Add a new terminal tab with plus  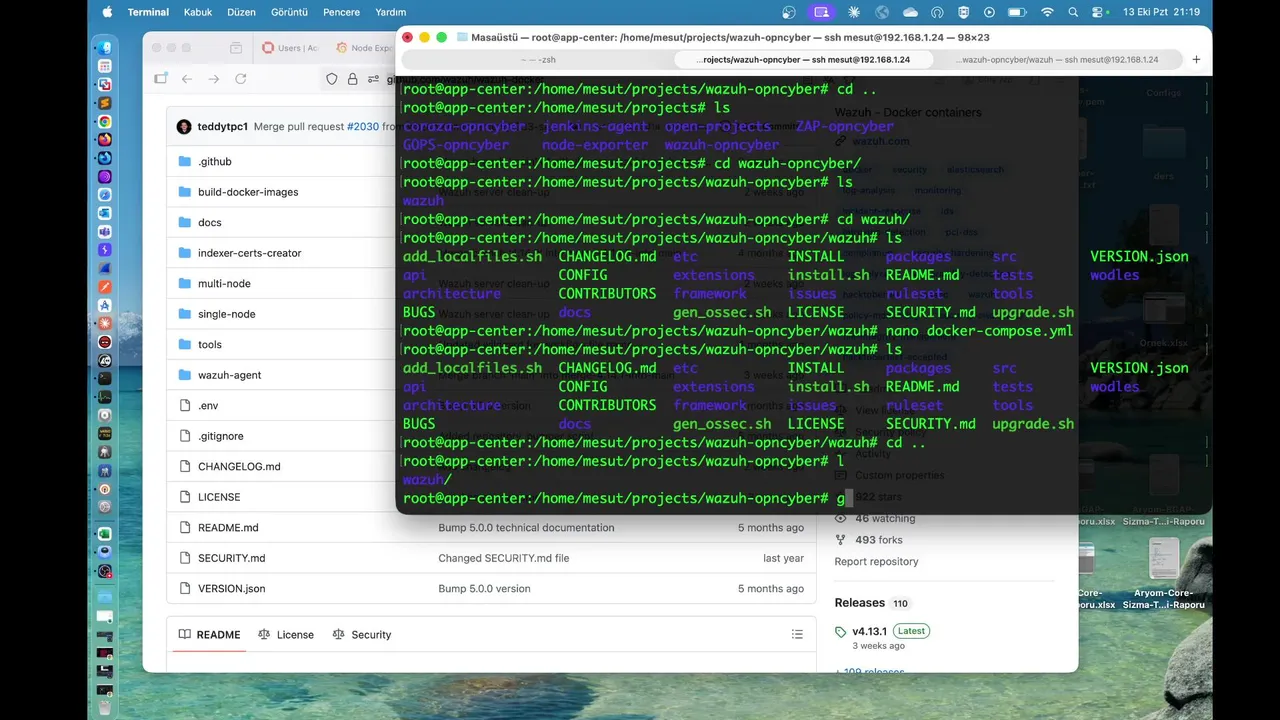[1196, 60]
